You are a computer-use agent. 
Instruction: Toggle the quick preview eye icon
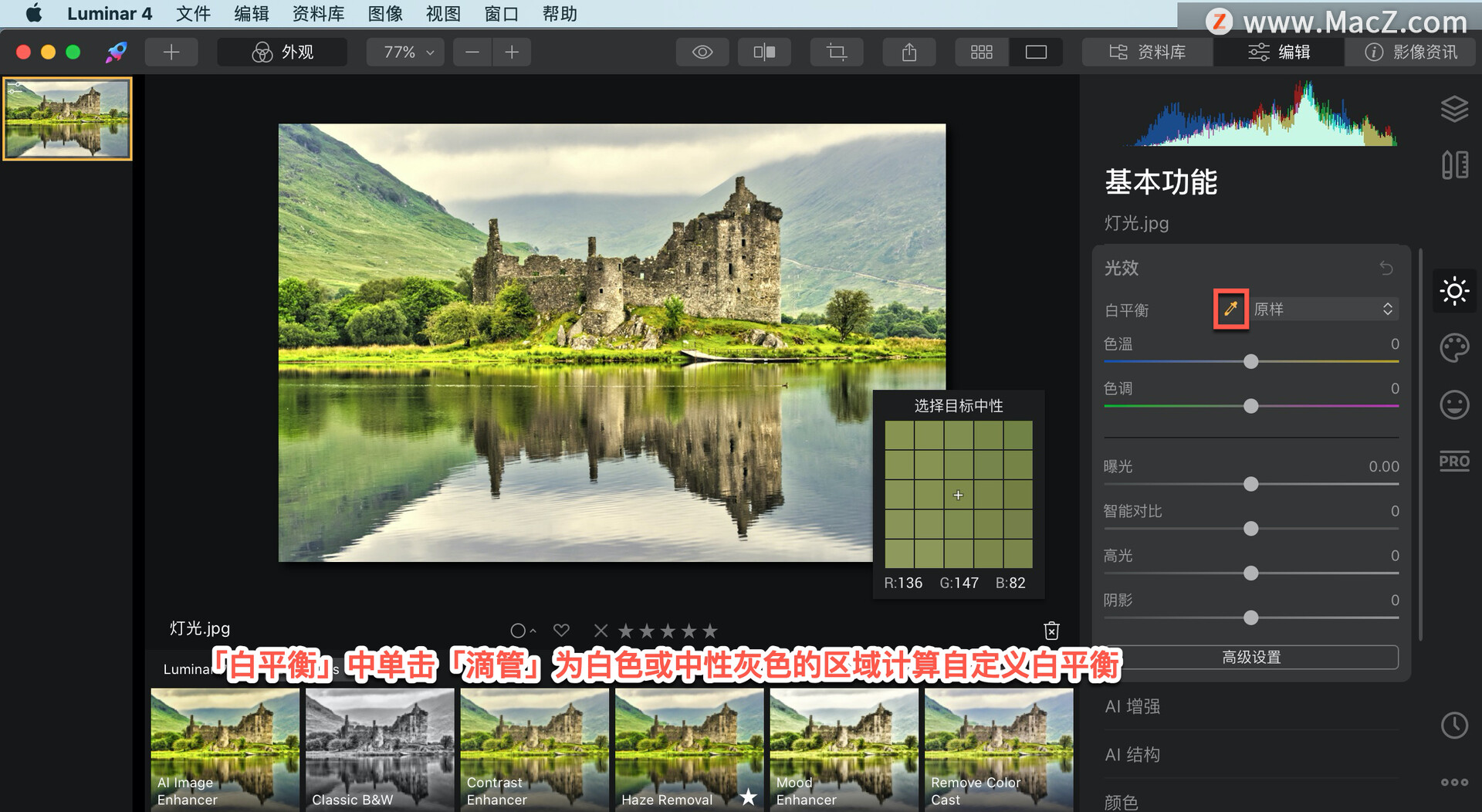(702, 52)
